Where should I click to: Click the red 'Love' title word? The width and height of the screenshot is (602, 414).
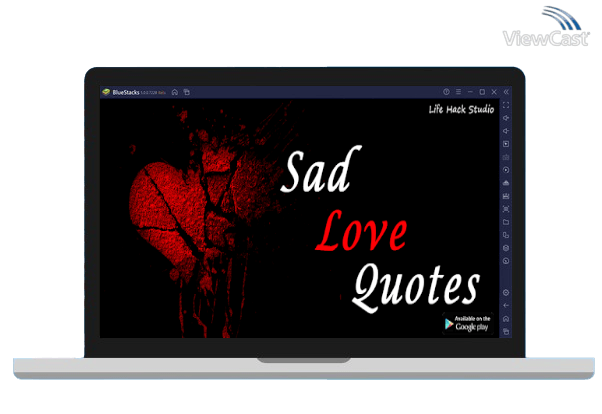point(362,231)
